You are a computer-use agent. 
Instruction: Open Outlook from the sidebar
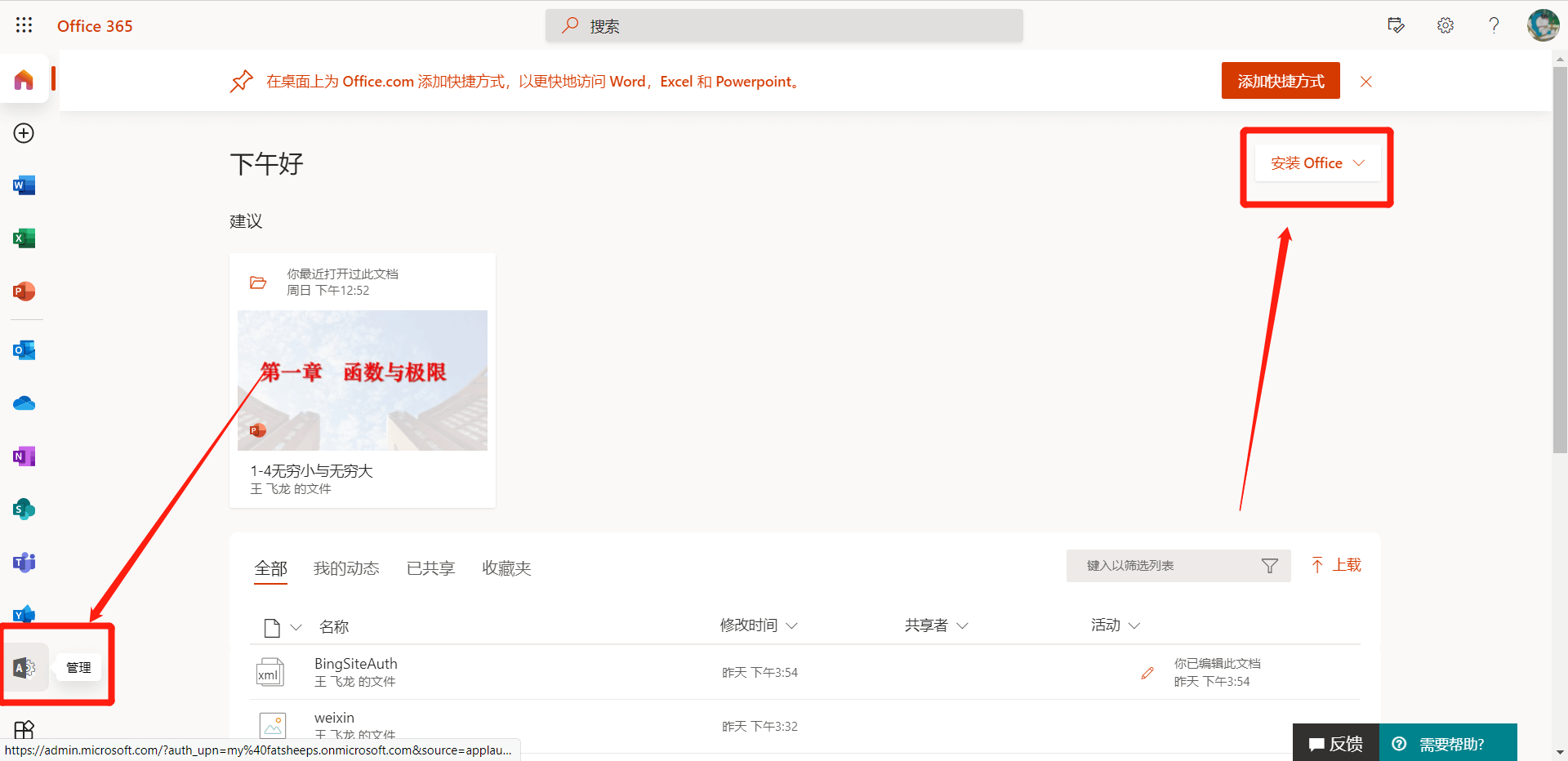(x=24, y=350)
